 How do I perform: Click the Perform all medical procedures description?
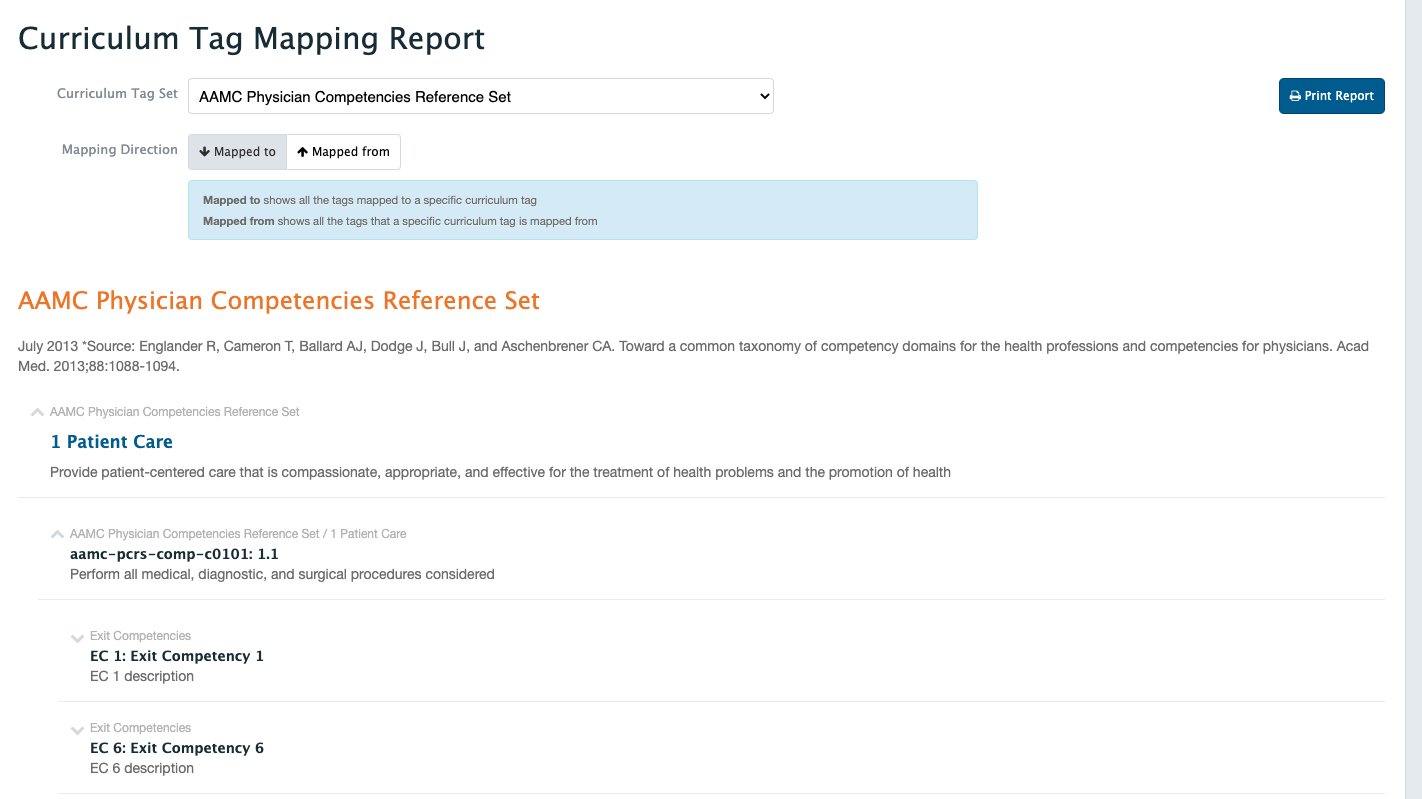pos(282,574)
